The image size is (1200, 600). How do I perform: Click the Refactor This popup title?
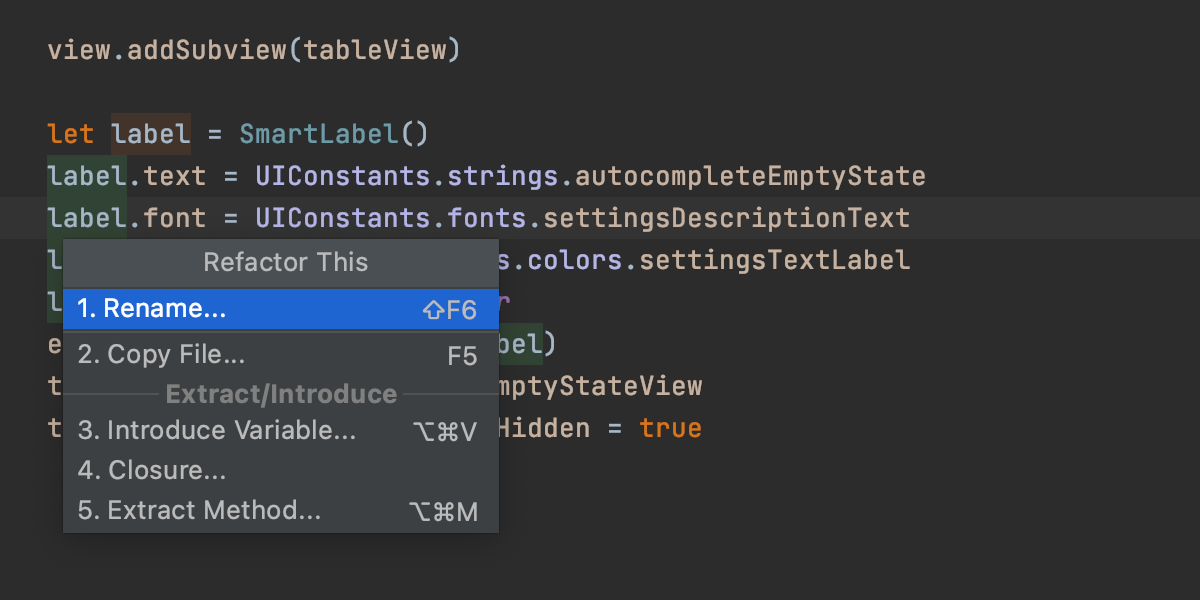coord(285,262)
